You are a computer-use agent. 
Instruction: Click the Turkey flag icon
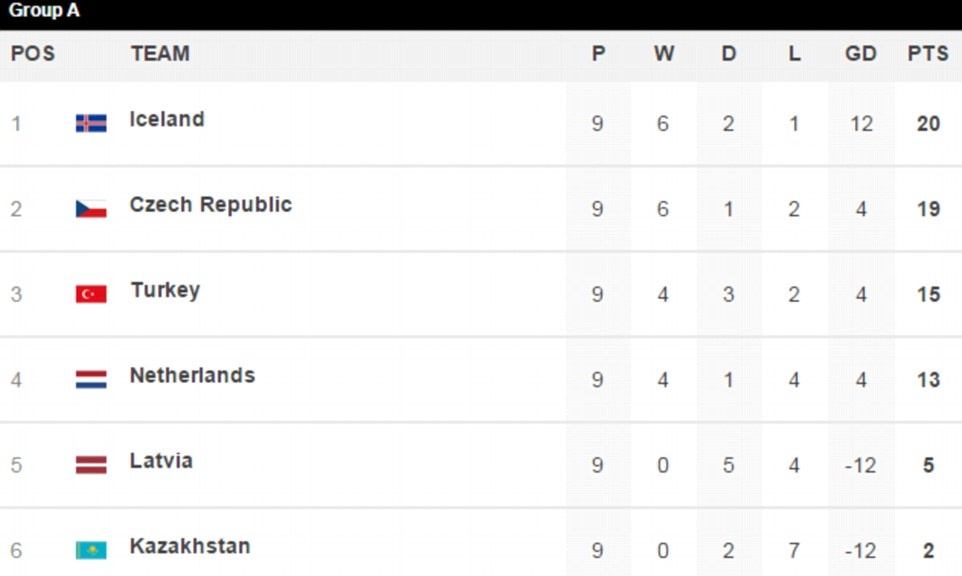[91, 294]
